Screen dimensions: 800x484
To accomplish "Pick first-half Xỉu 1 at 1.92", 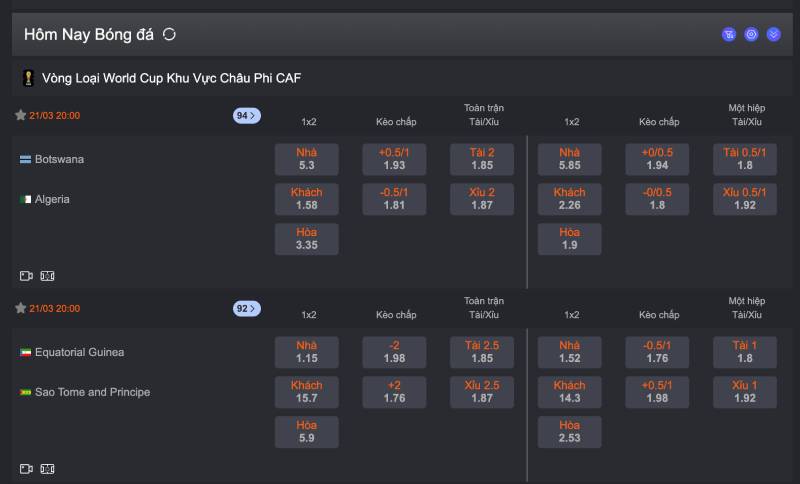I will [745, 392].
